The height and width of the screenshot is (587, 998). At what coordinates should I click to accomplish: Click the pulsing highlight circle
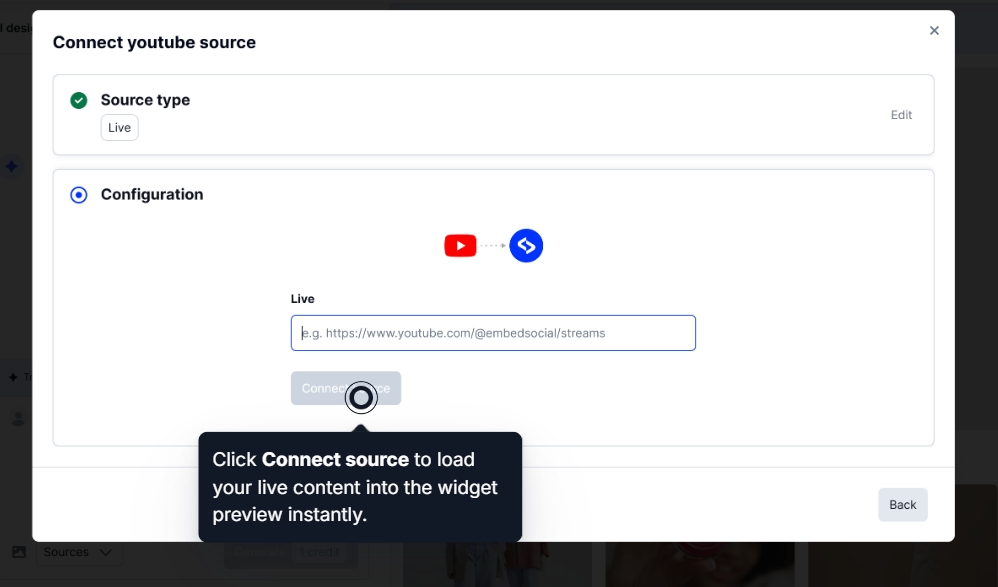pyautogui.click(x=361, y=397)
